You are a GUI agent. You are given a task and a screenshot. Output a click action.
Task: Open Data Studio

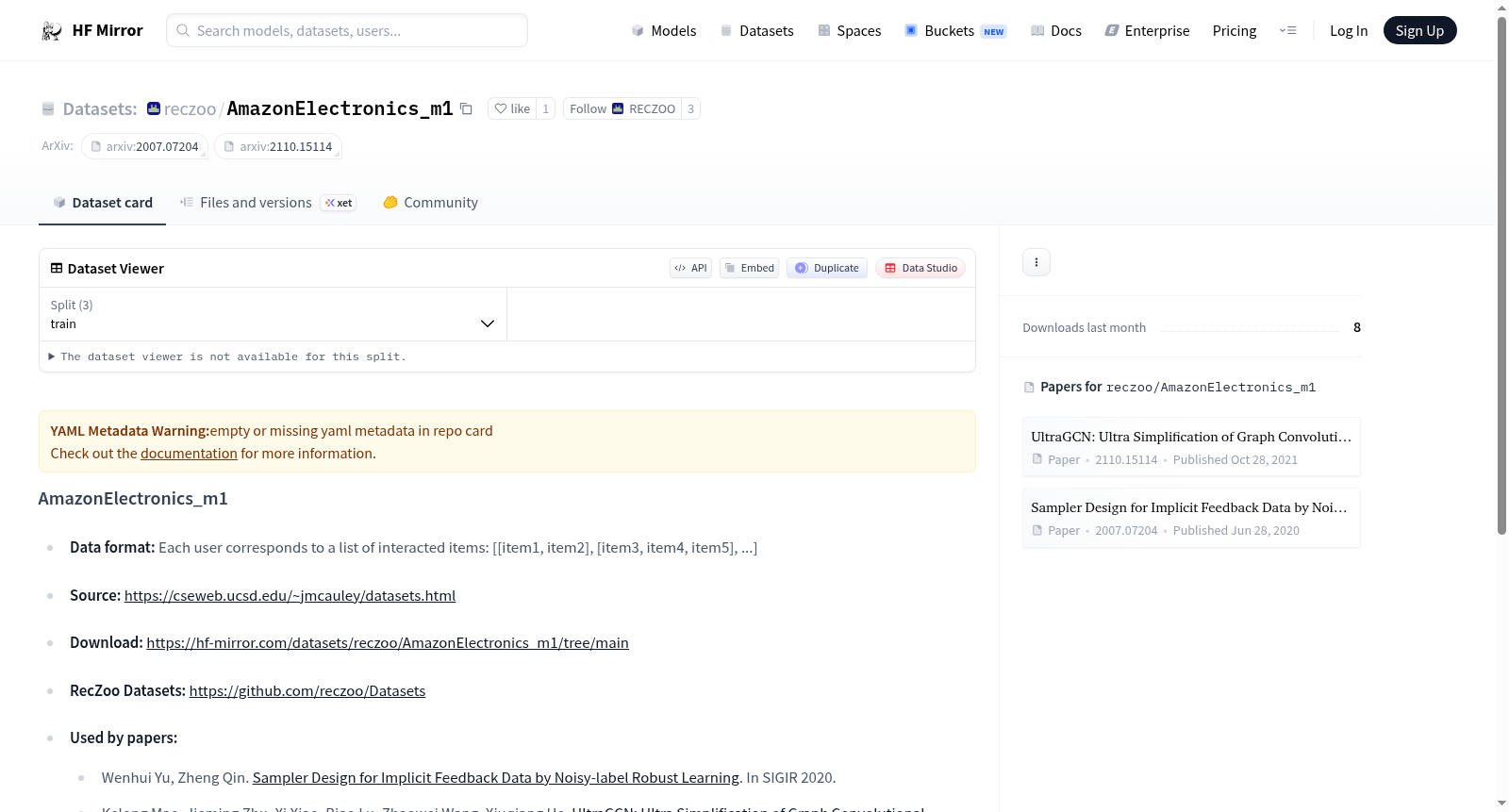tap(920, 268)
